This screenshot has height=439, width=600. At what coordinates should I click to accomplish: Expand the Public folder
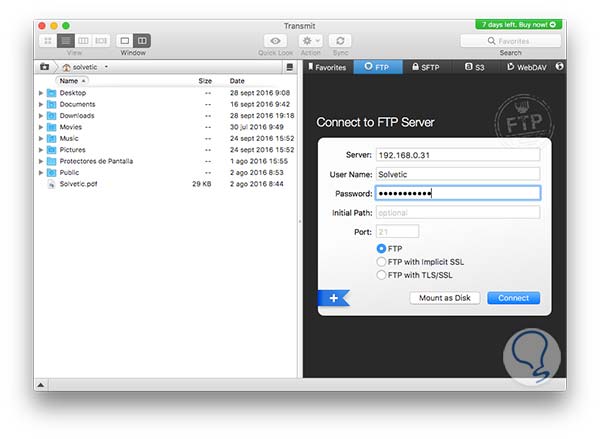[x=41, y=173]
